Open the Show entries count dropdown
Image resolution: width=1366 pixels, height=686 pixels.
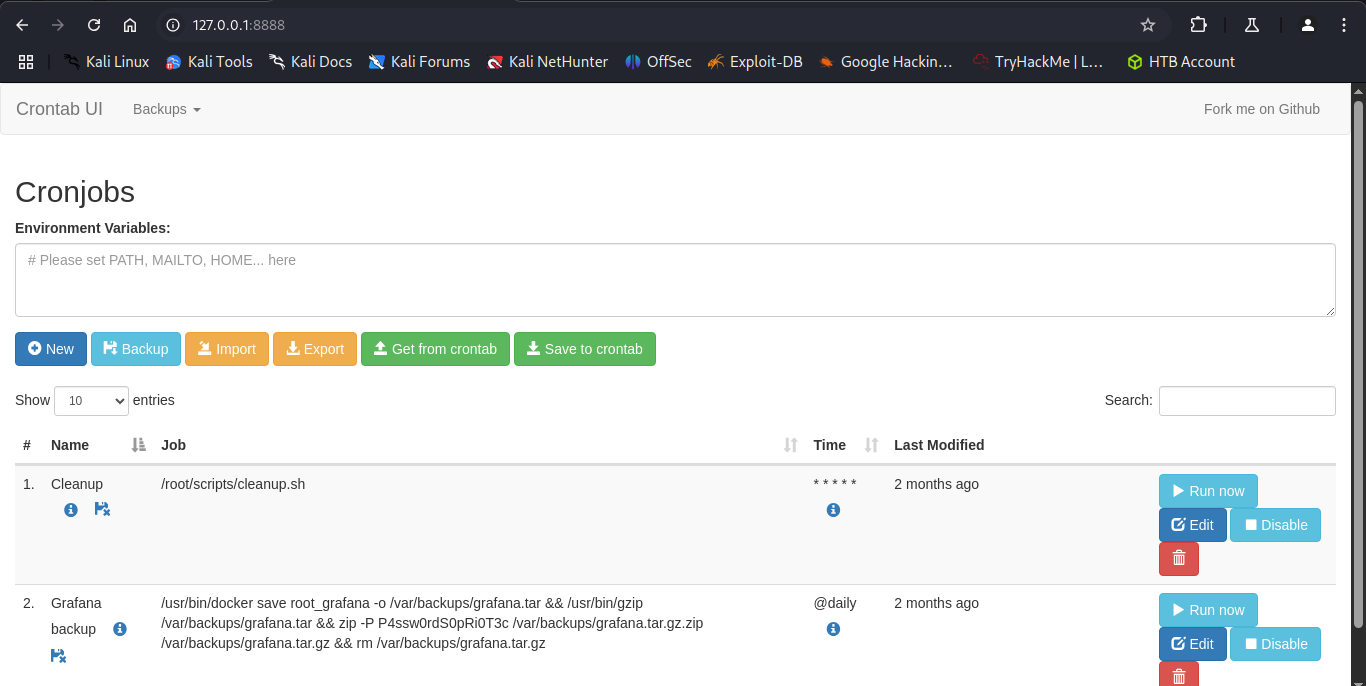91,401
